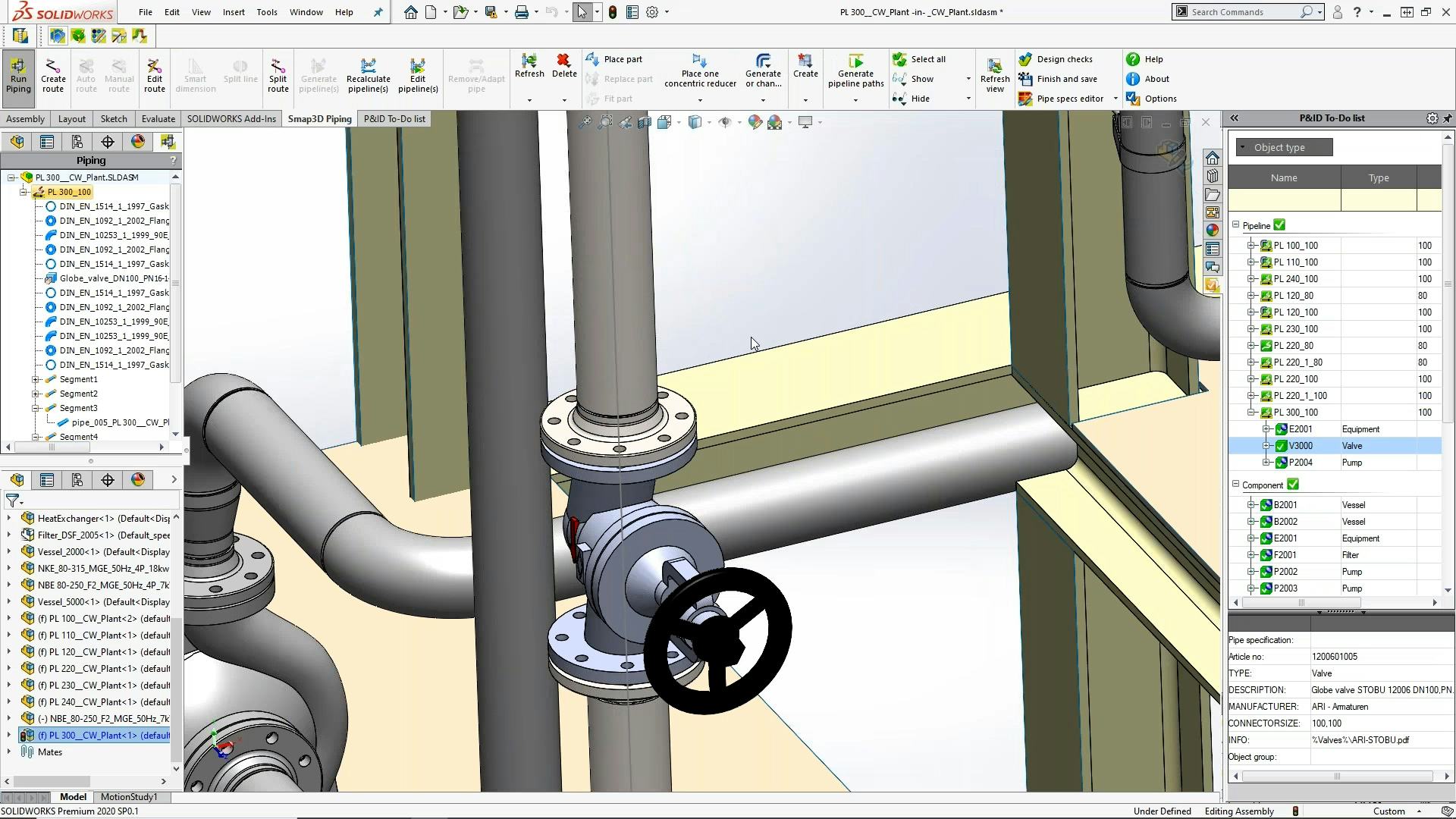Select the Create Route tool
This screenshot has width=1456, height=819.
(53, 75)
